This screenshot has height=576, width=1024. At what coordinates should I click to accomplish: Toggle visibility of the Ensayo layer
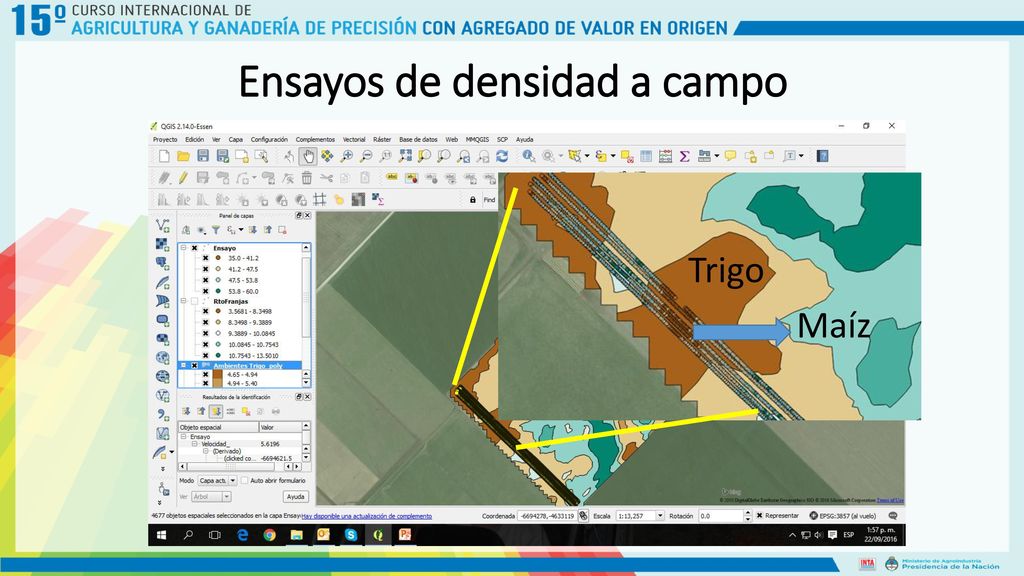[195, 248]
